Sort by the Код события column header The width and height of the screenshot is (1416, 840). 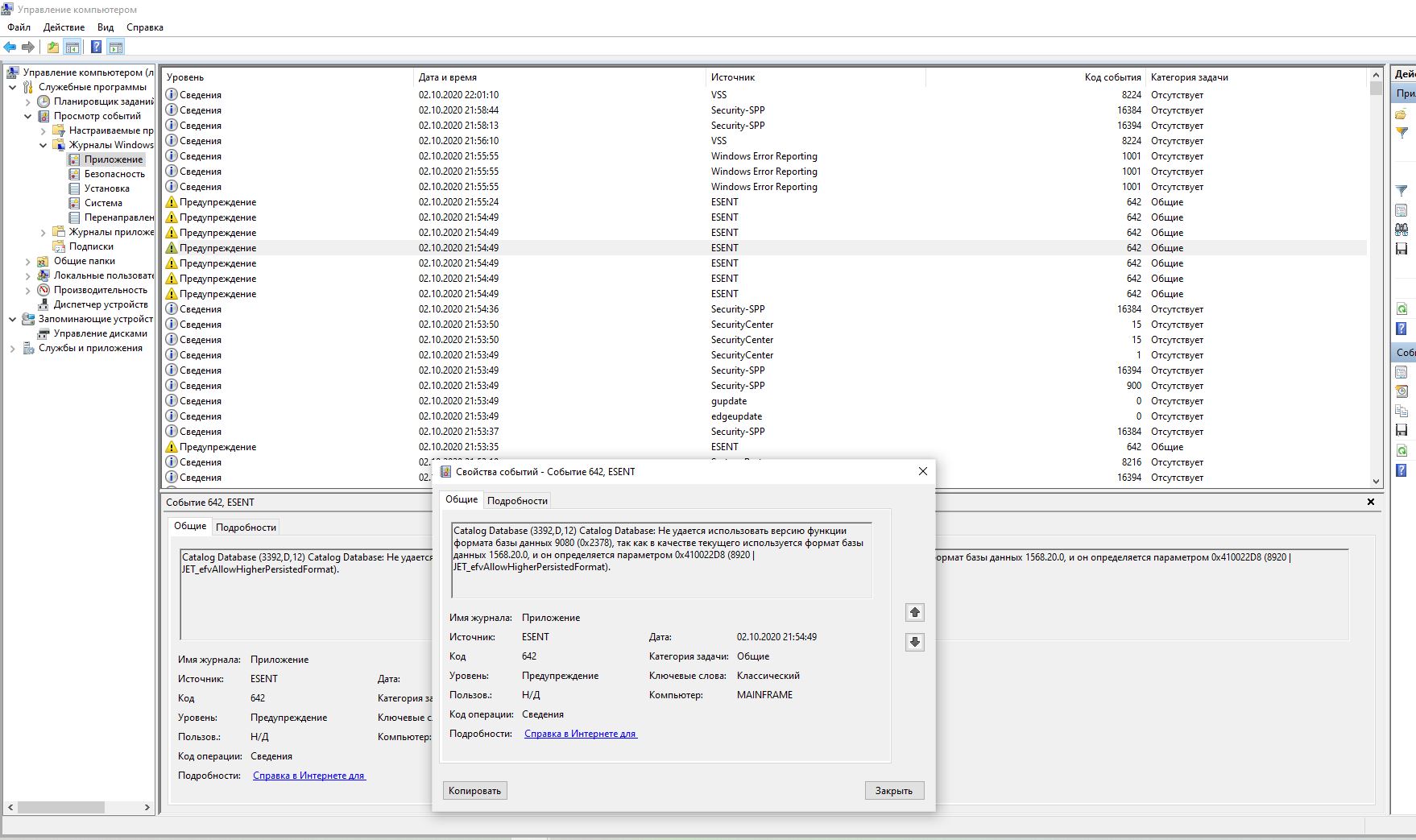pyautogui.click(x=1035, y=77)
